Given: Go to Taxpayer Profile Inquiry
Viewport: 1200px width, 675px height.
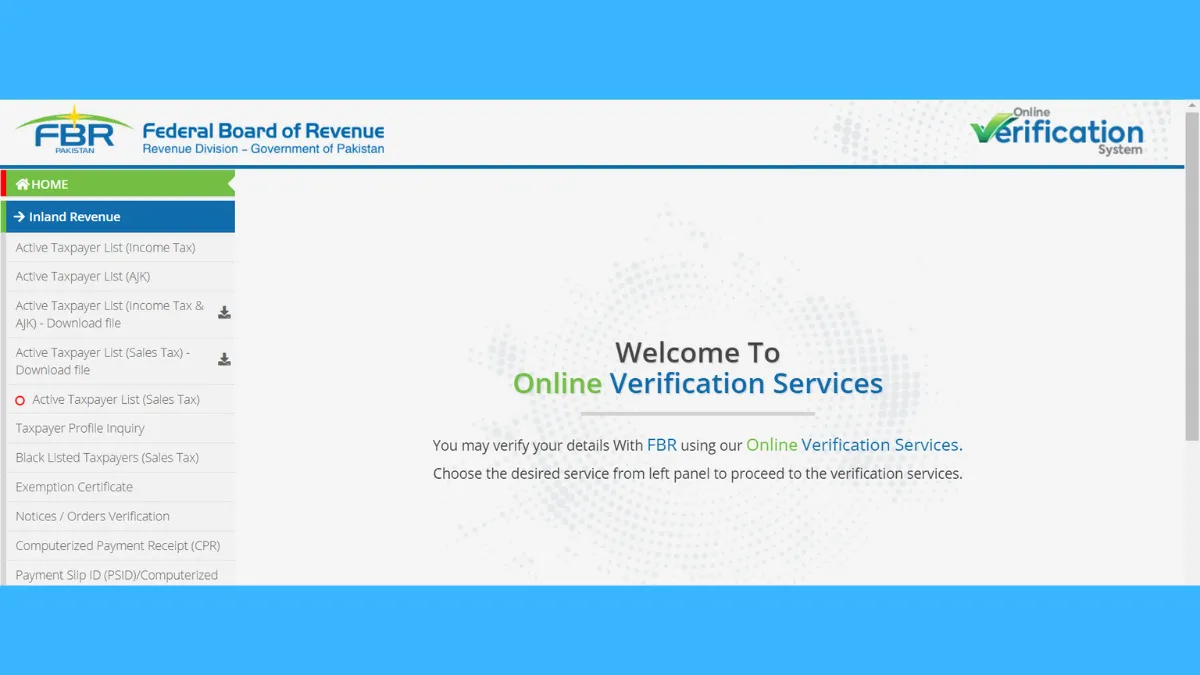Looking at the screenshot, I should [x=80, y=428].
